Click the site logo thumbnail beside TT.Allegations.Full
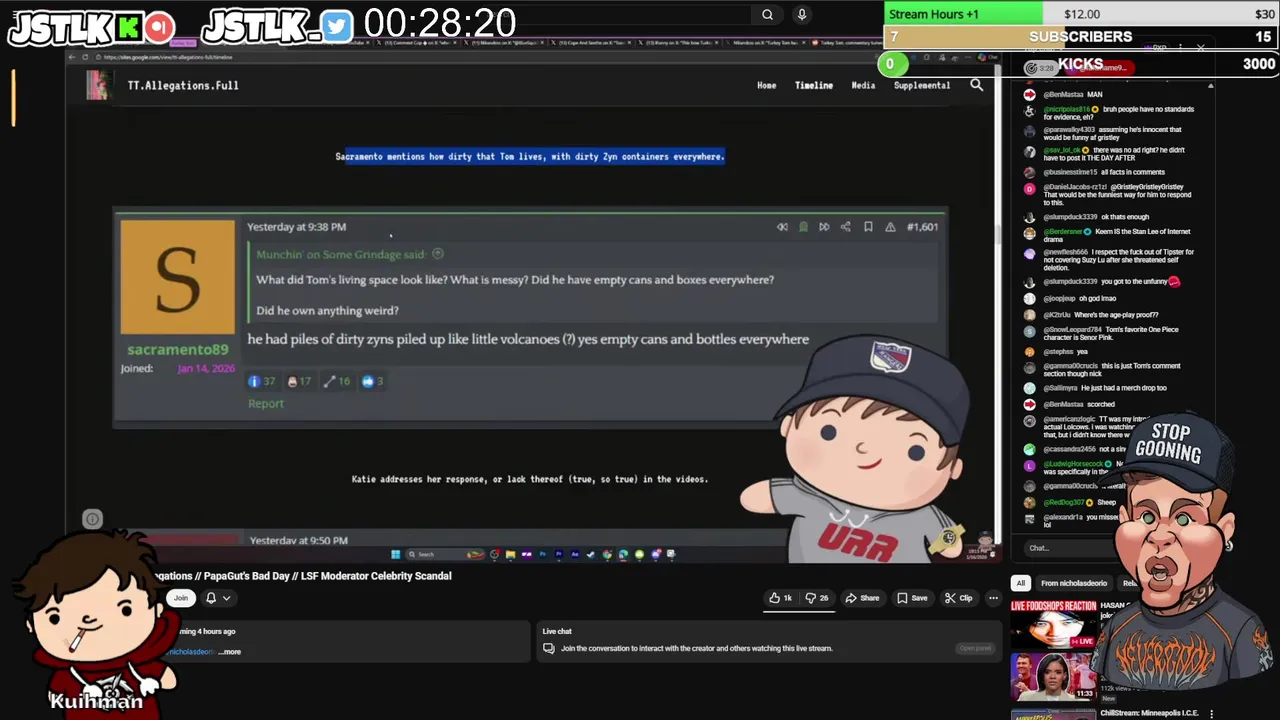This screenshot has height=720, width=1280. pos(98,85)
